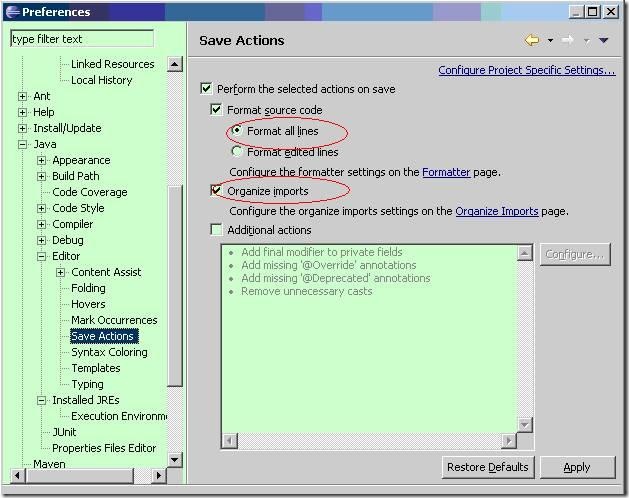The width and height of the screenshot is (629, 498).
Task: Click the Restore Defaults button
Action: 488,467
